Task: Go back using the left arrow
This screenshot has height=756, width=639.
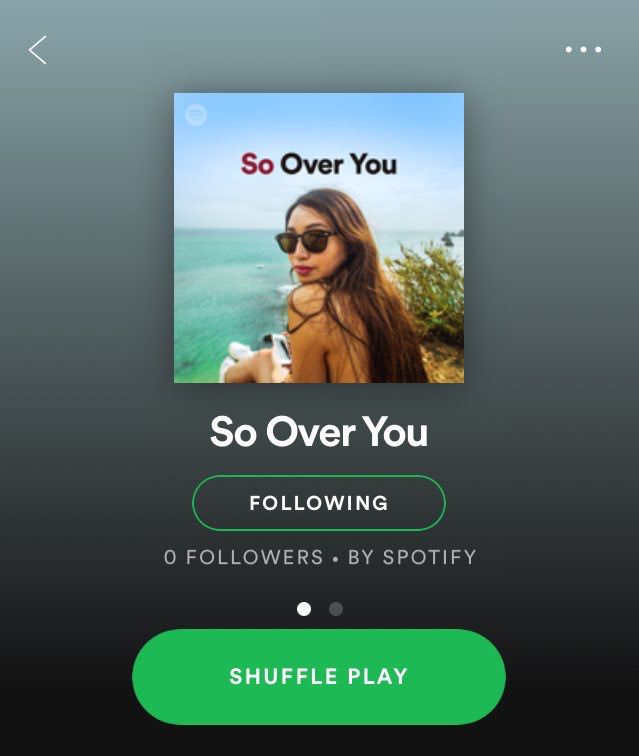Action: coord(37,50)
